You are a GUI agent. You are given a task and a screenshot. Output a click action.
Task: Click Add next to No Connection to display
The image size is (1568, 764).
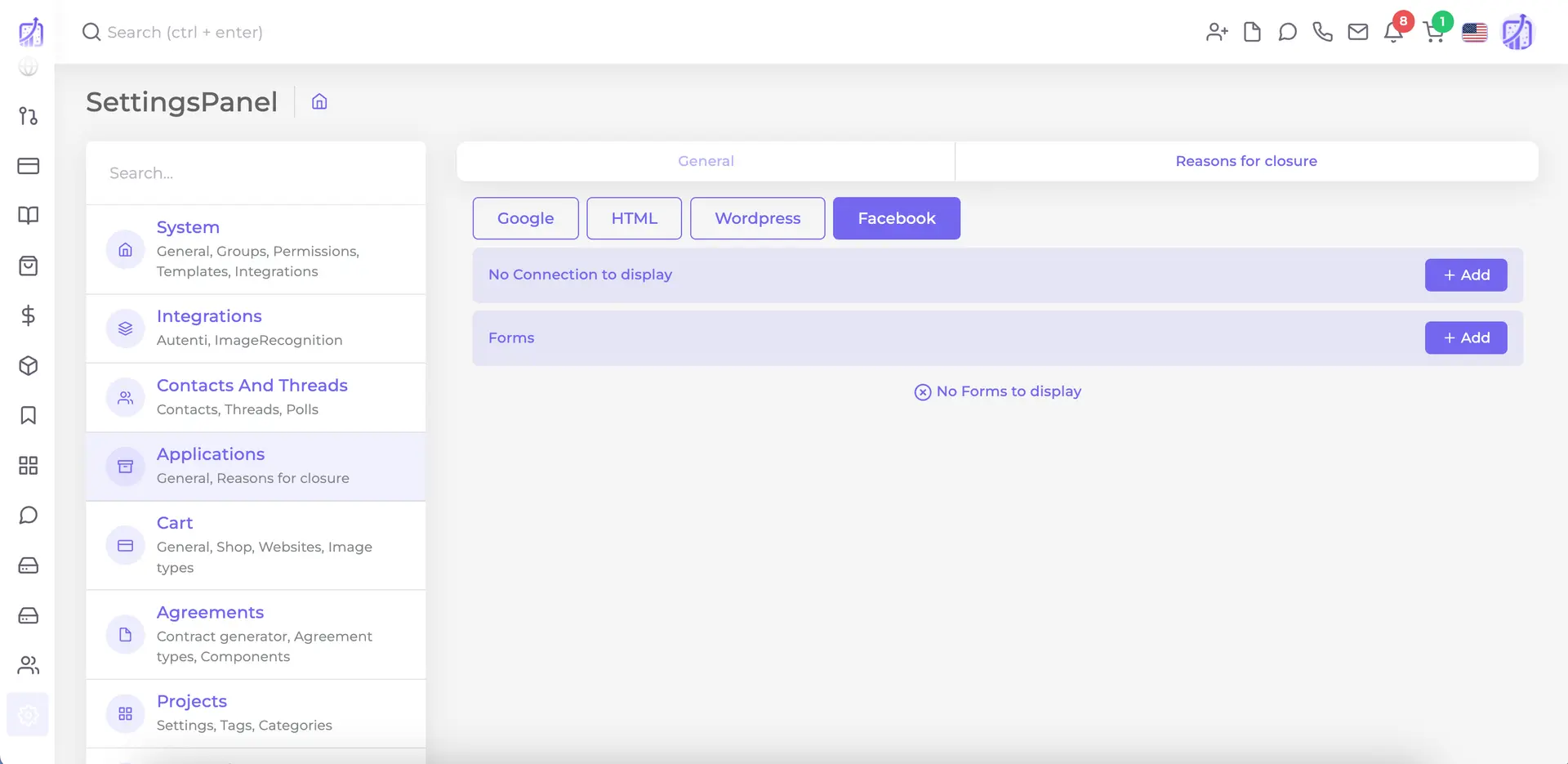pos(1466,275)
